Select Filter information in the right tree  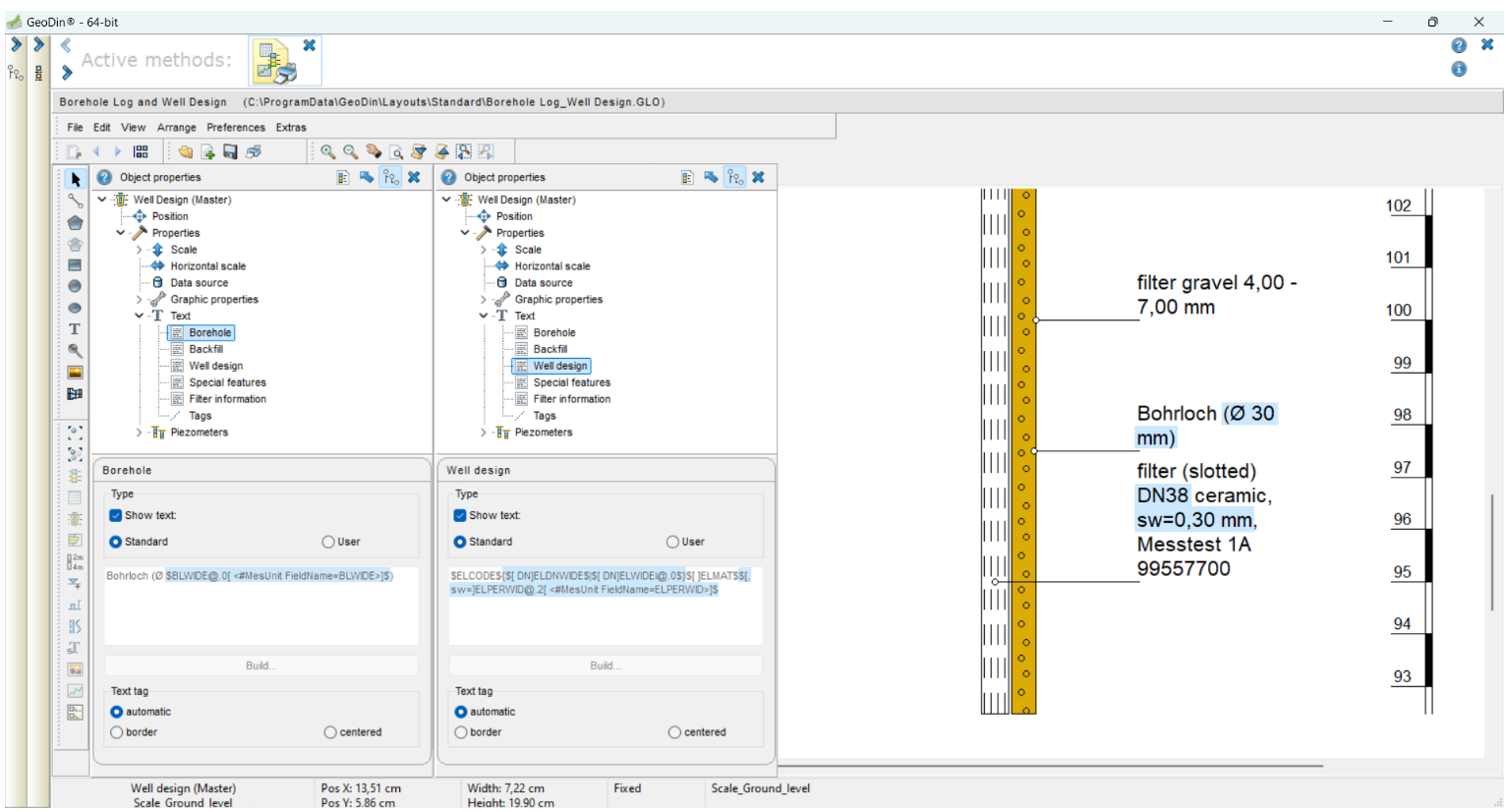pos(571,399)
